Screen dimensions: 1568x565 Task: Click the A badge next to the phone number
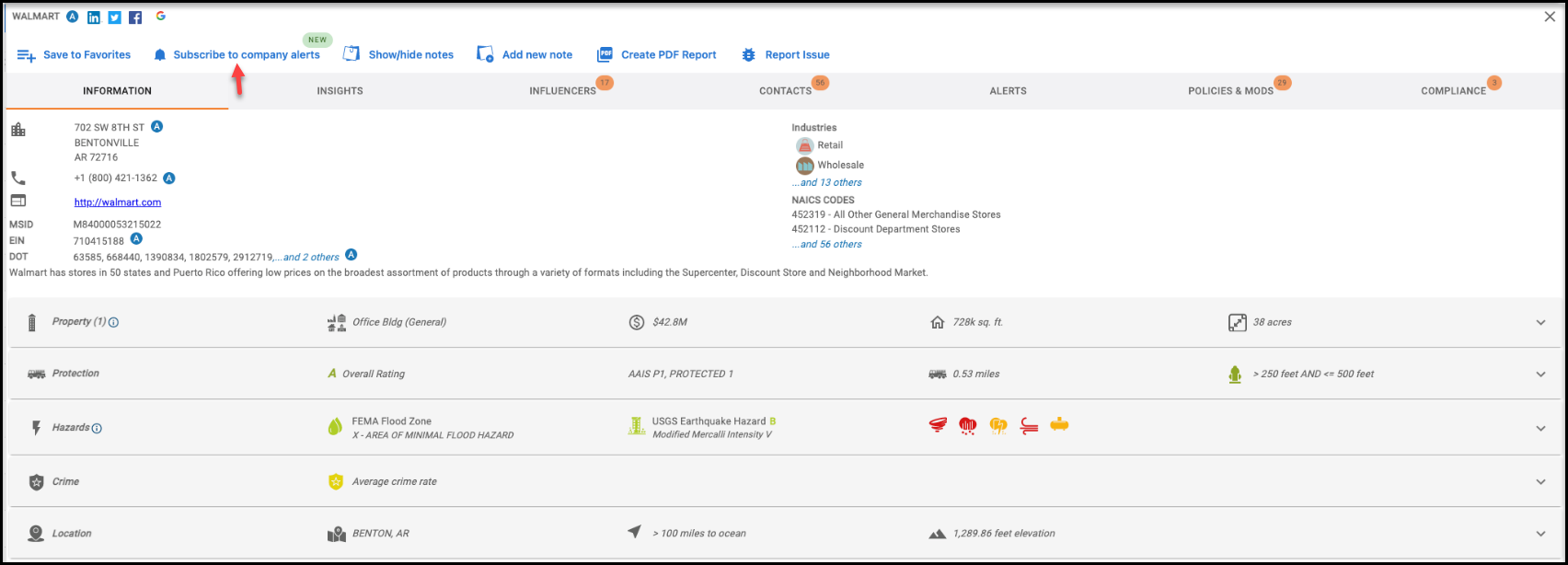pyautogui.click(x=169, y=178)
